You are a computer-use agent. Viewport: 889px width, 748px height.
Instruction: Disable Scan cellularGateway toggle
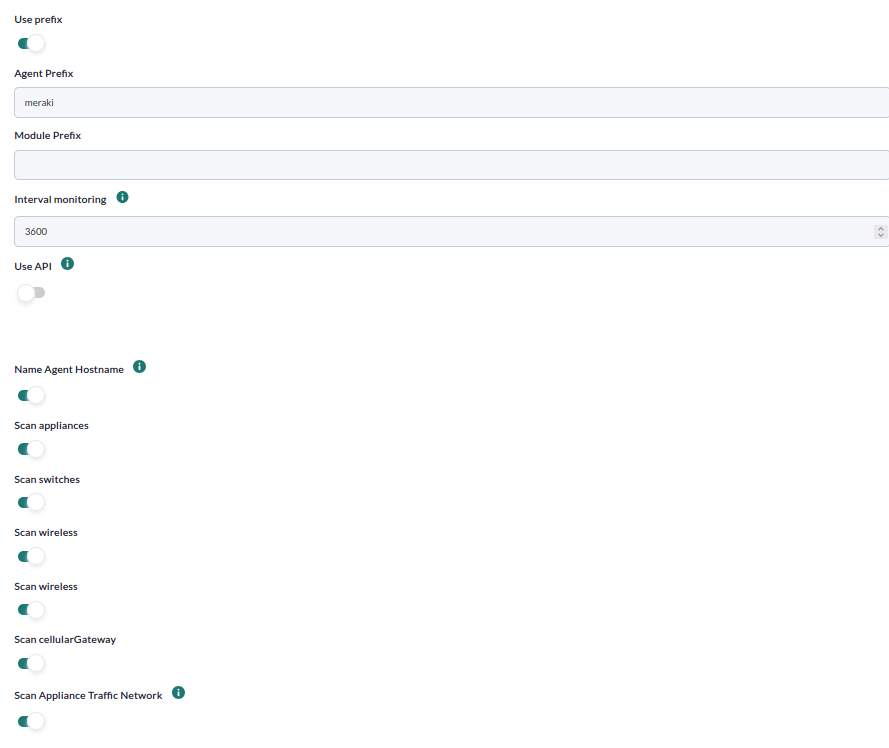pos(31,663)
